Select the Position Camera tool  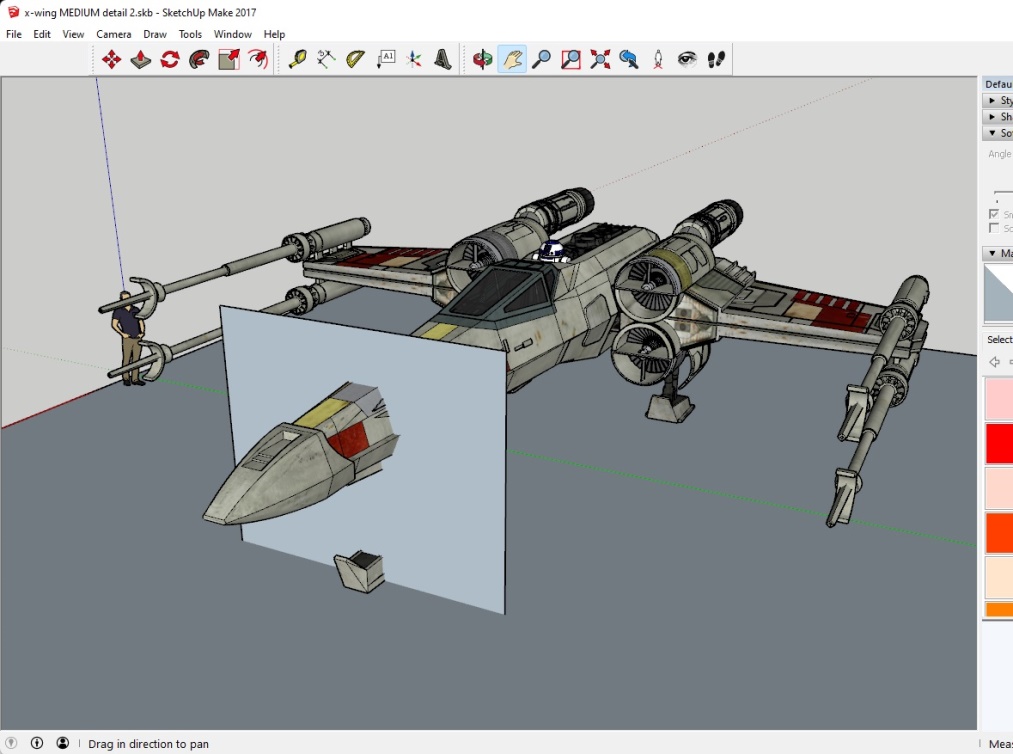coord(658,59)
